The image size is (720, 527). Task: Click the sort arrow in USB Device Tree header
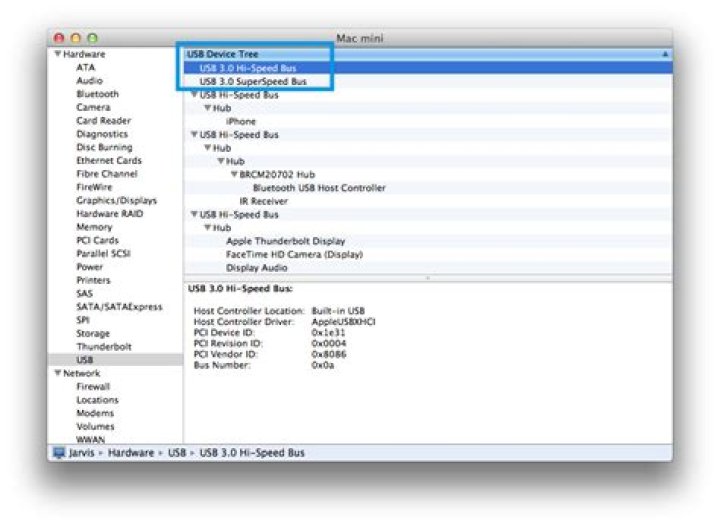point(664,54)
